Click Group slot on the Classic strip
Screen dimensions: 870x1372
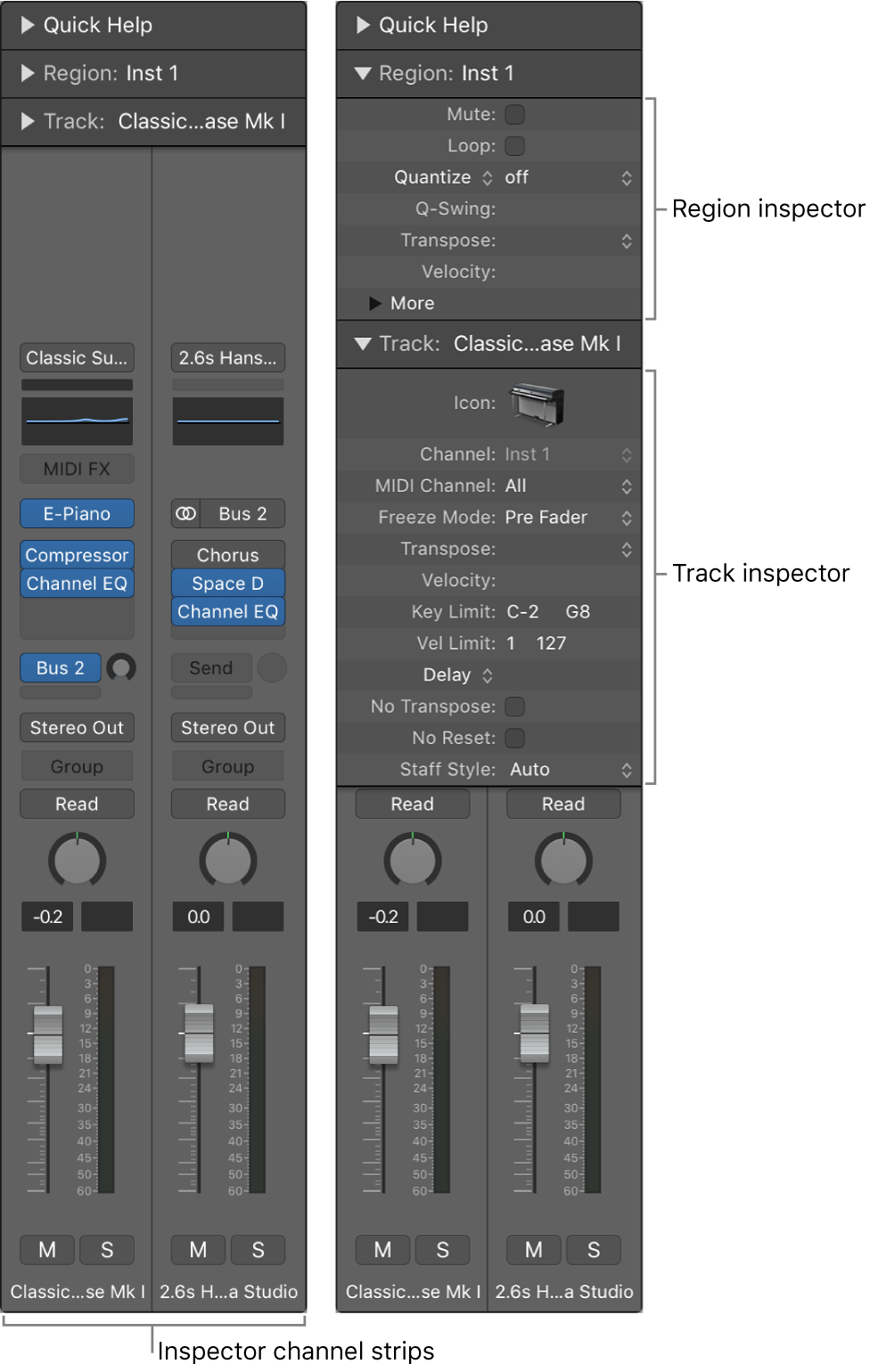(x=77, y=766)
